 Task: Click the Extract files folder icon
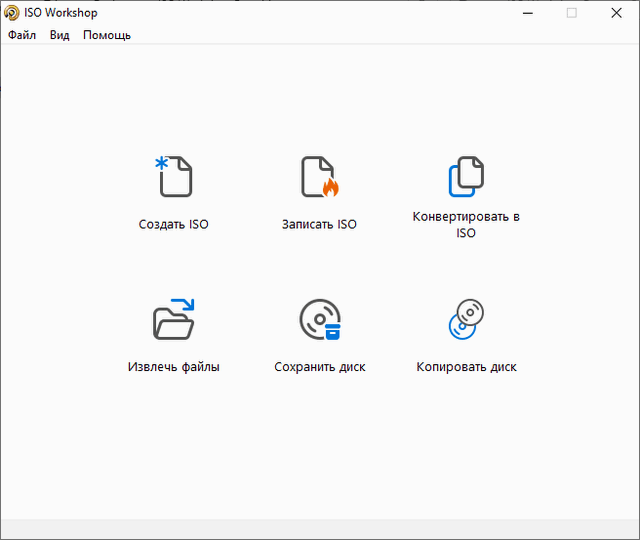(174, 320)
